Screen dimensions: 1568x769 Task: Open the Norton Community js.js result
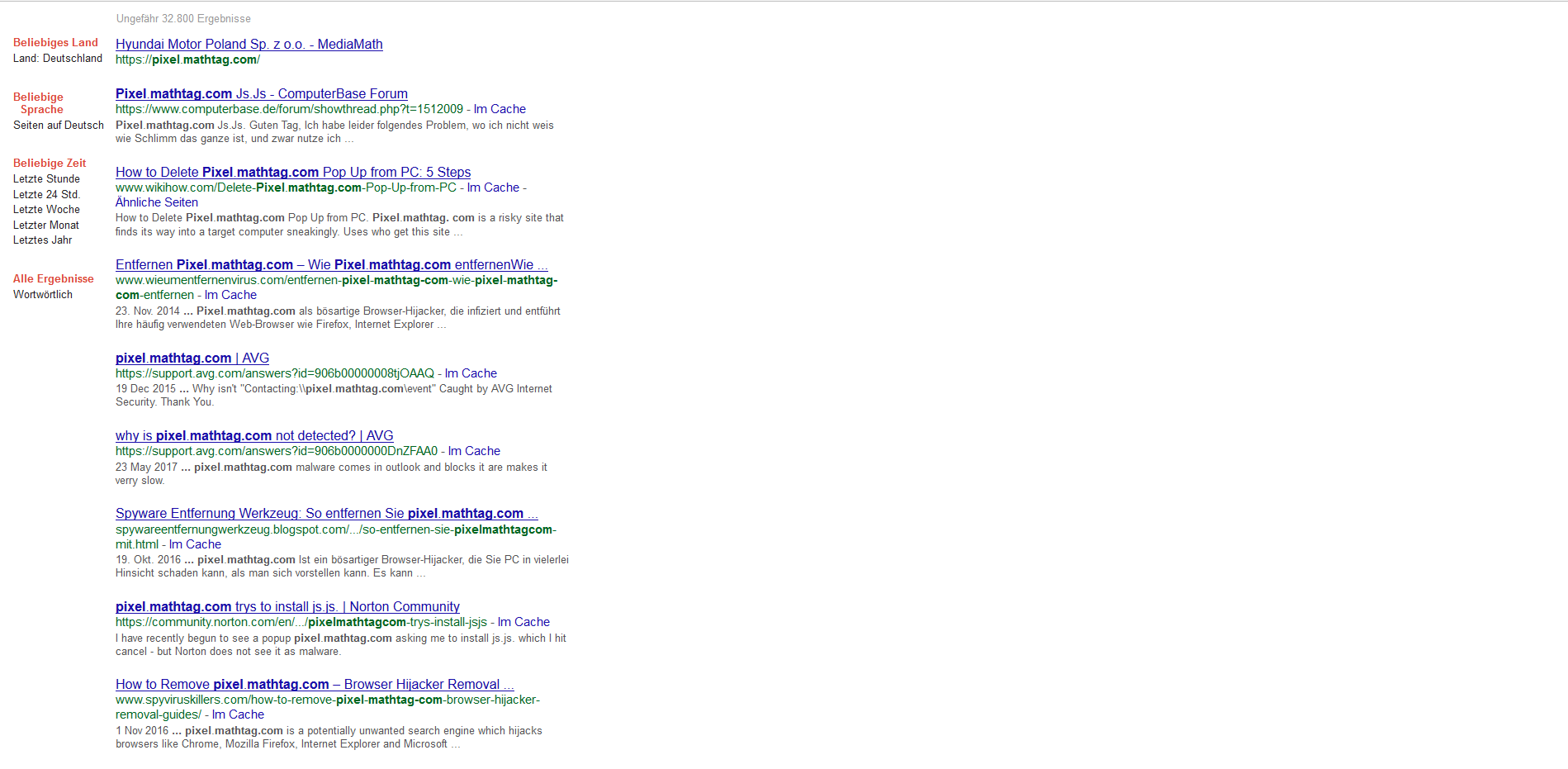coord(287,606)
